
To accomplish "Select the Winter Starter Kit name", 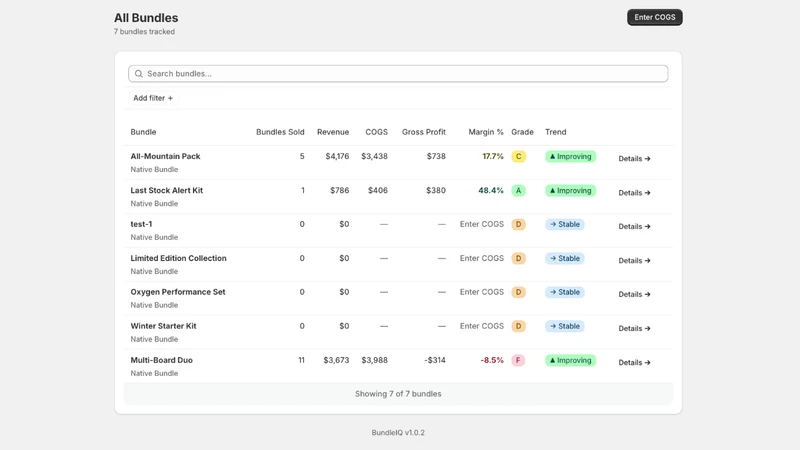I will coord(163,326).
